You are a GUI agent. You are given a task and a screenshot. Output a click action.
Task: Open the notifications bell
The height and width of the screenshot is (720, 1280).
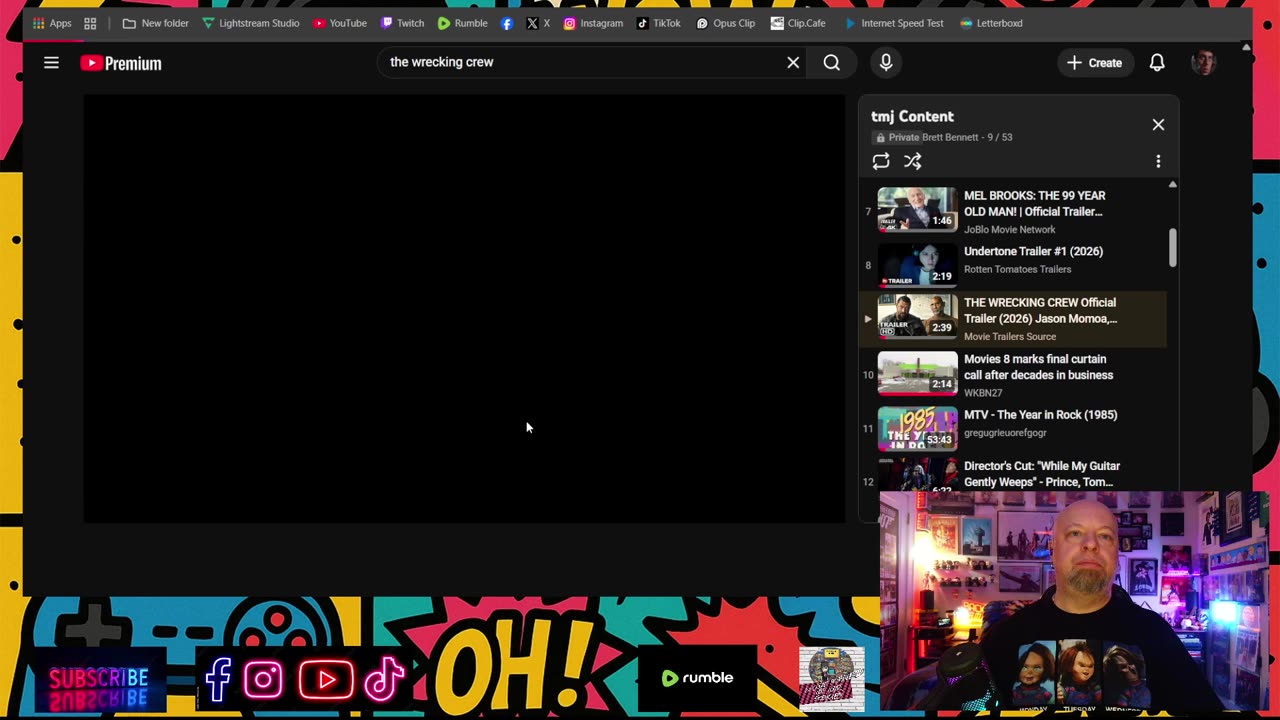[x=1157, y=63]
